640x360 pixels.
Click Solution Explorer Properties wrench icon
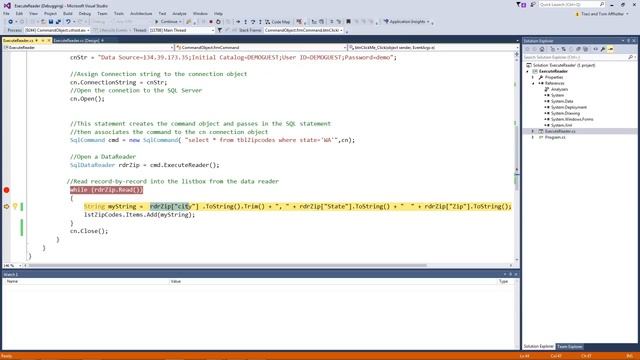tap(603, 49)
